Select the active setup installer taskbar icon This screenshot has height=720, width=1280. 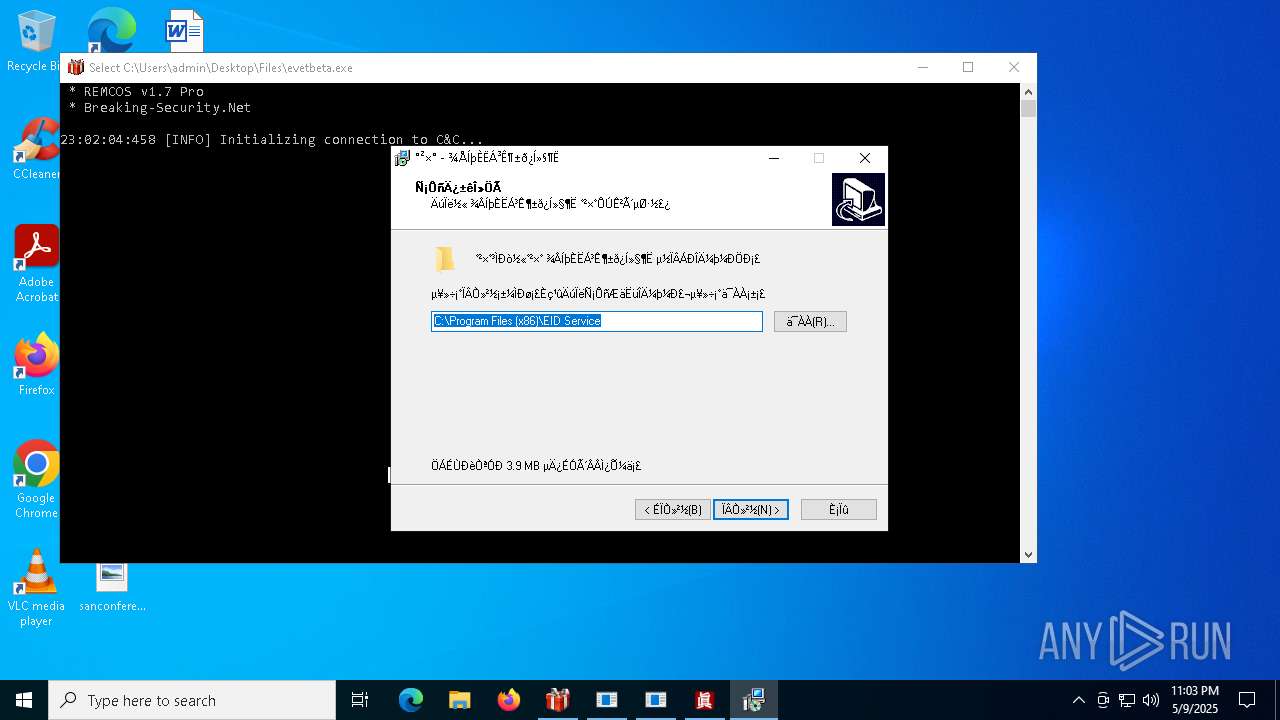pyautogui.click(x=754, y=700)
